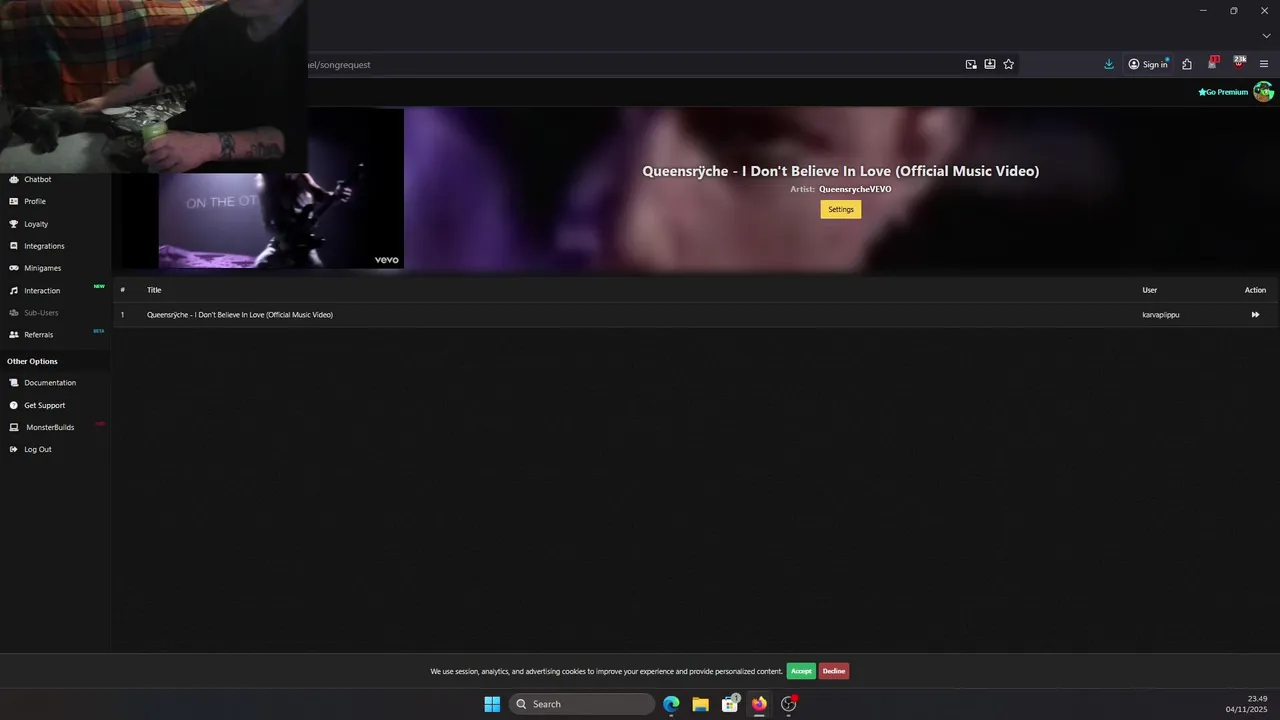
Task: Click Get Support in Other Options
Action: coord(45,405)
